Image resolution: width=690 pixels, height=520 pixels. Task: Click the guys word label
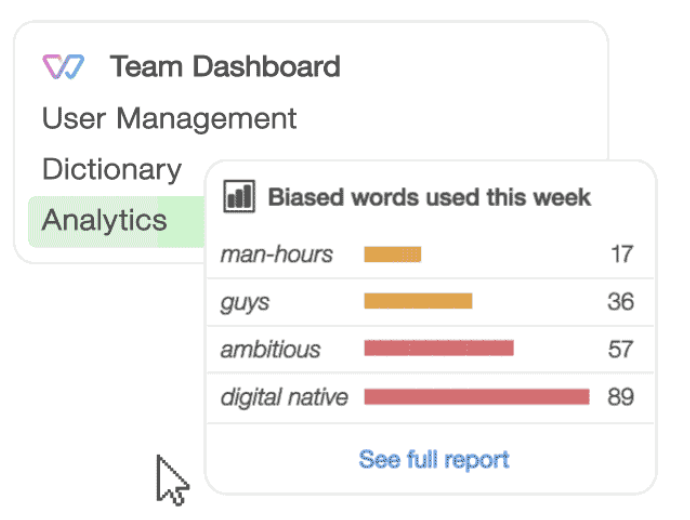[245, 301]
